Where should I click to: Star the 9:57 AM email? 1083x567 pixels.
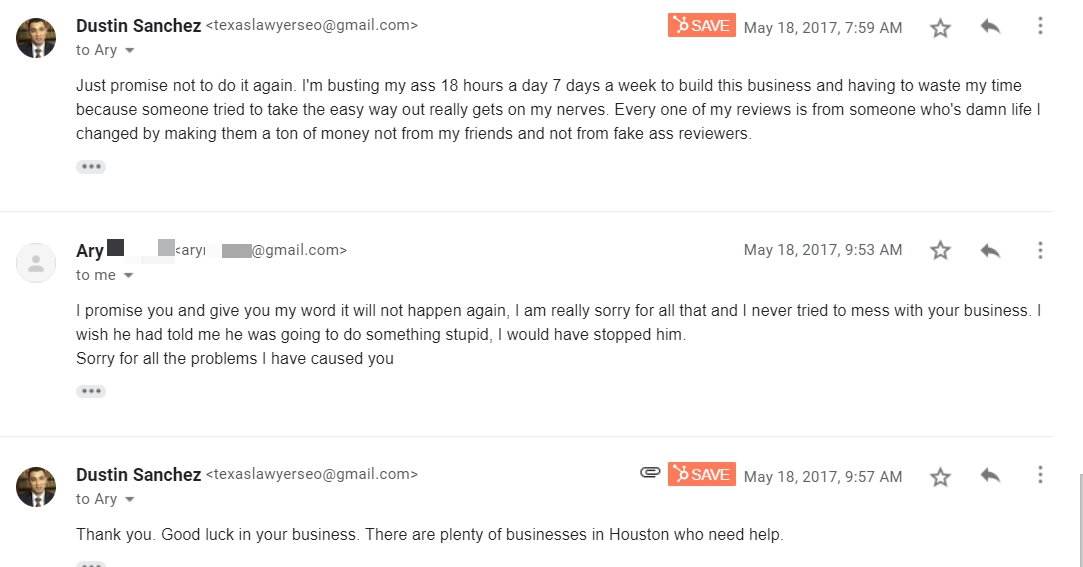940,477
